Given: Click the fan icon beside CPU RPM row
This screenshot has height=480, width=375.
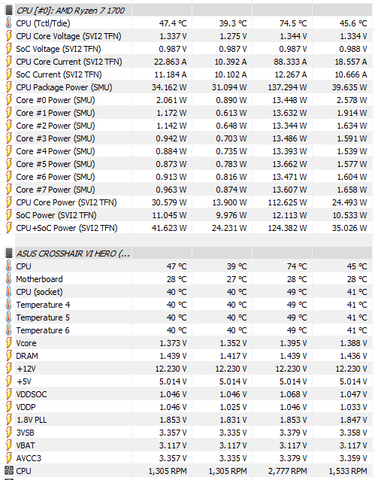Looking at the screenshot, I should 9,471.
